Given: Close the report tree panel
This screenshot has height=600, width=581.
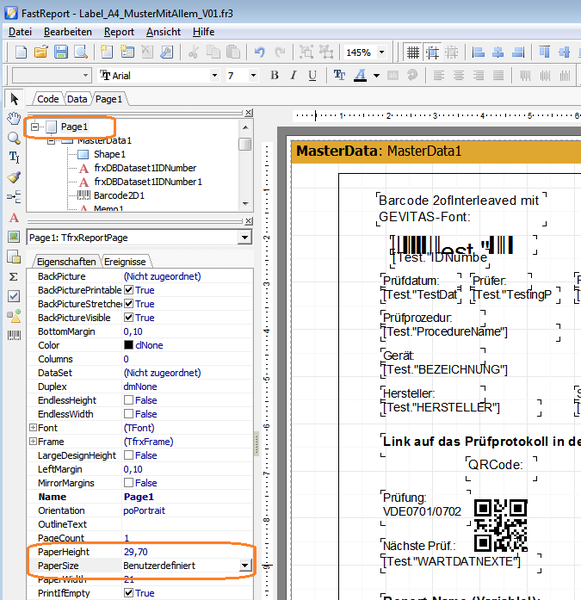Looking at the screenshot, I should (249, 112).
